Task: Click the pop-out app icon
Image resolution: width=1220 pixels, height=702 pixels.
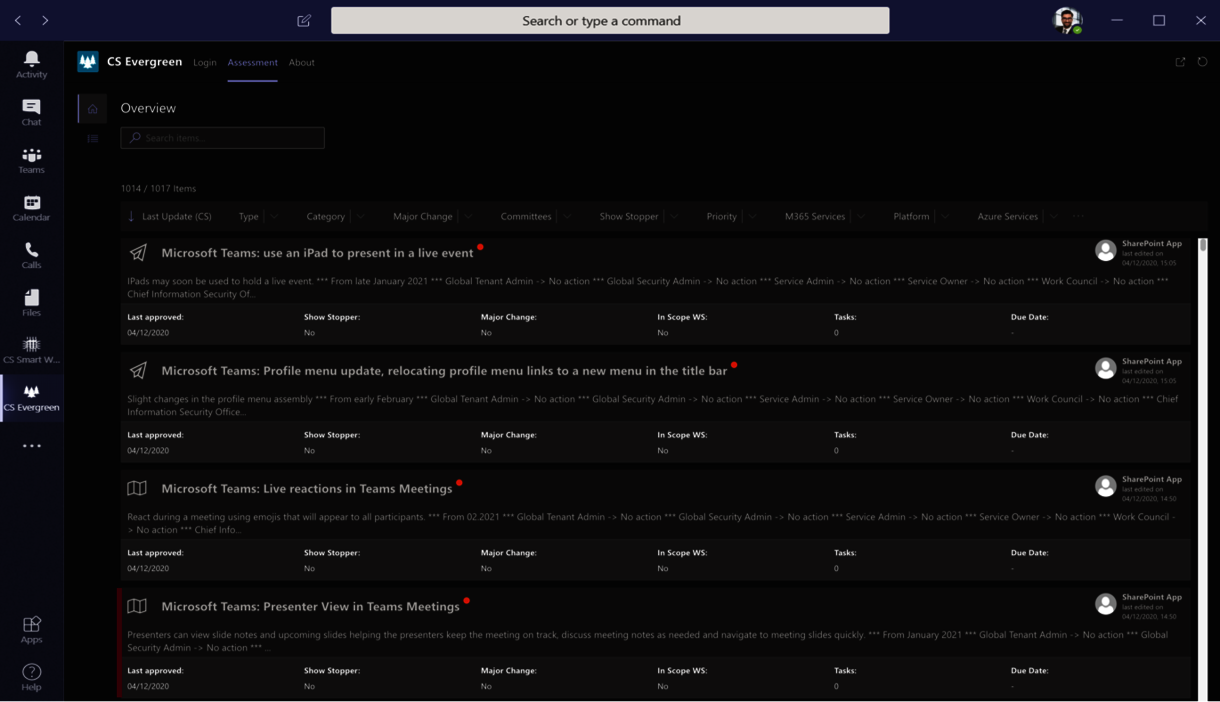Action: (x=1180, y=62)
